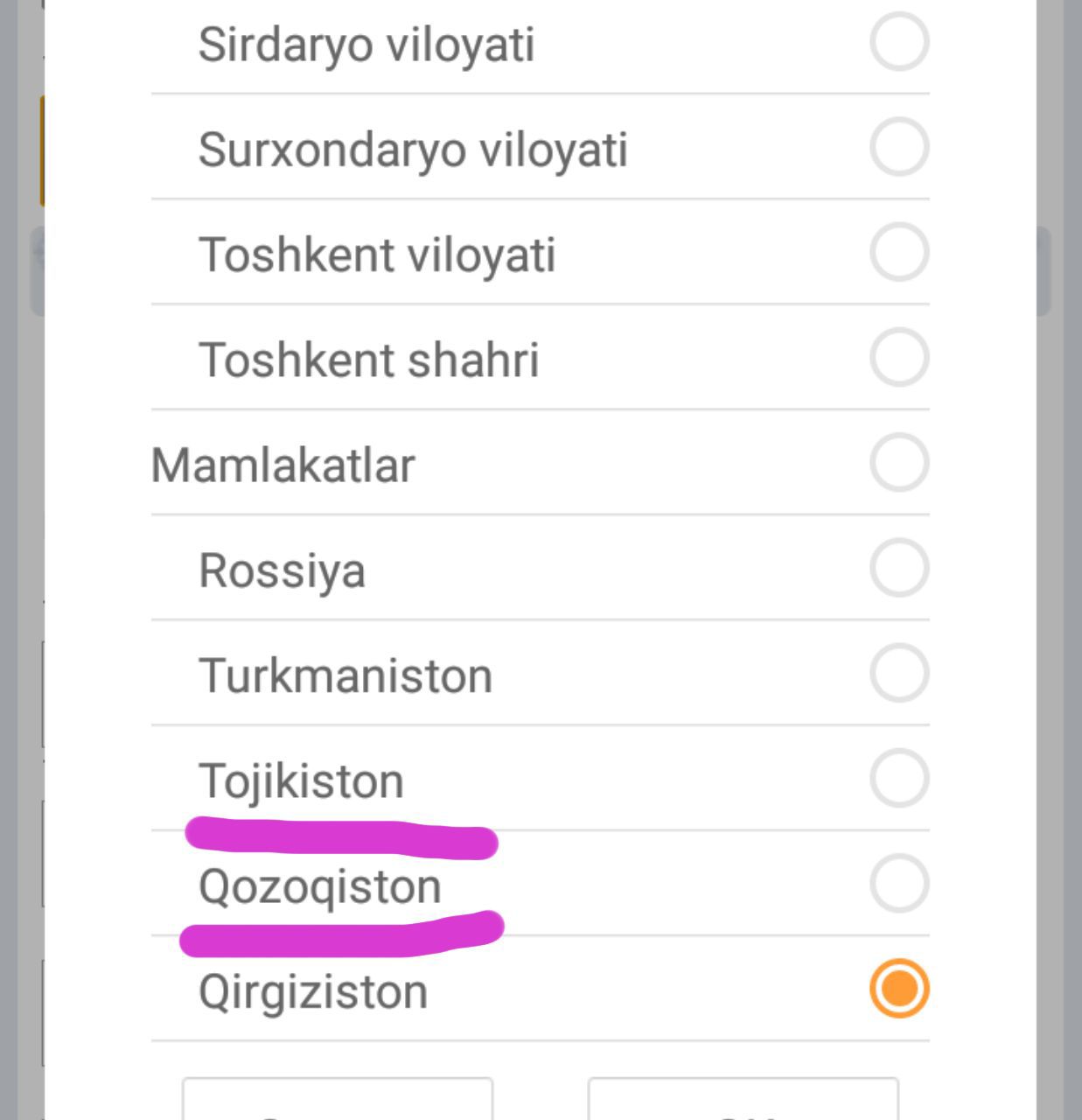Click the Toshkent shahri list label
The width and height of the screenshot is (1082, 1120).
click(368, 360)
